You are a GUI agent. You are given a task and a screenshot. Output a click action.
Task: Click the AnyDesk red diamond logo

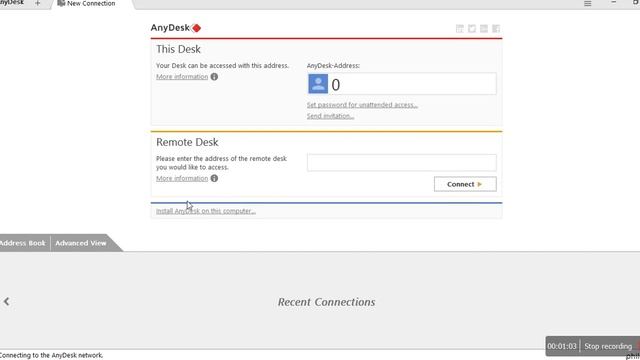196,28
